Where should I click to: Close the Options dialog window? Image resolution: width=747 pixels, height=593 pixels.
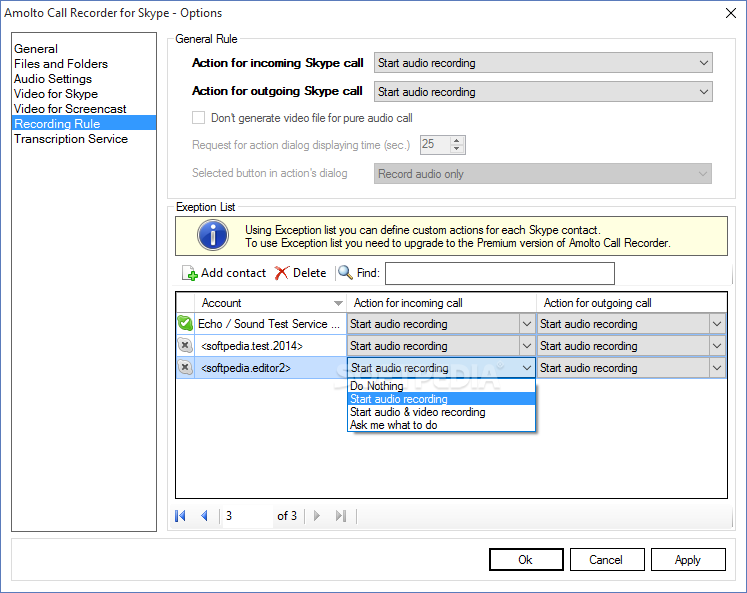click(x=731, y=13)
